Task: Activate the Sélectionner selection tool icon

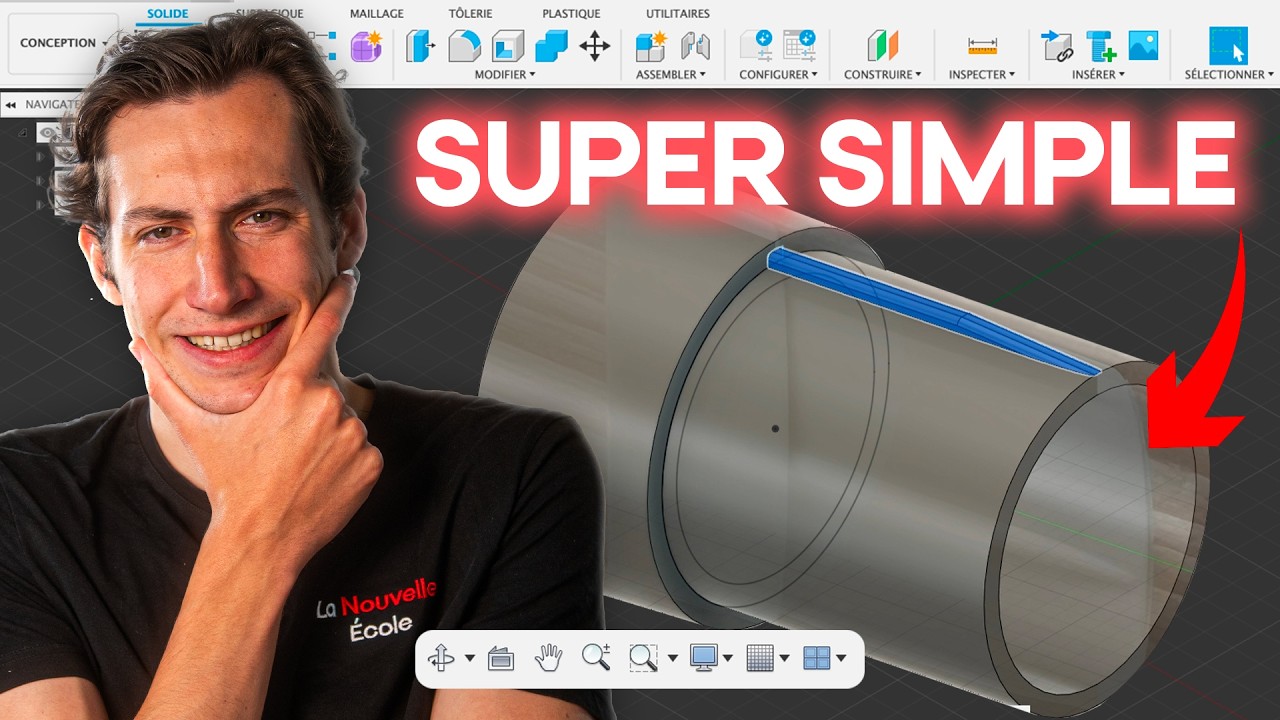Action: pos(1228,46)
